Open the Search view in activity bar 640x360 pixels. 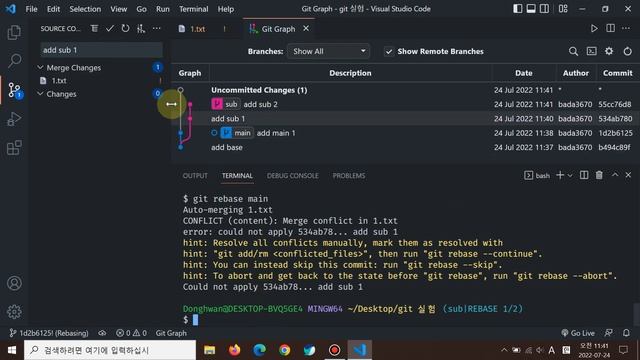click(x=14, y=61)
